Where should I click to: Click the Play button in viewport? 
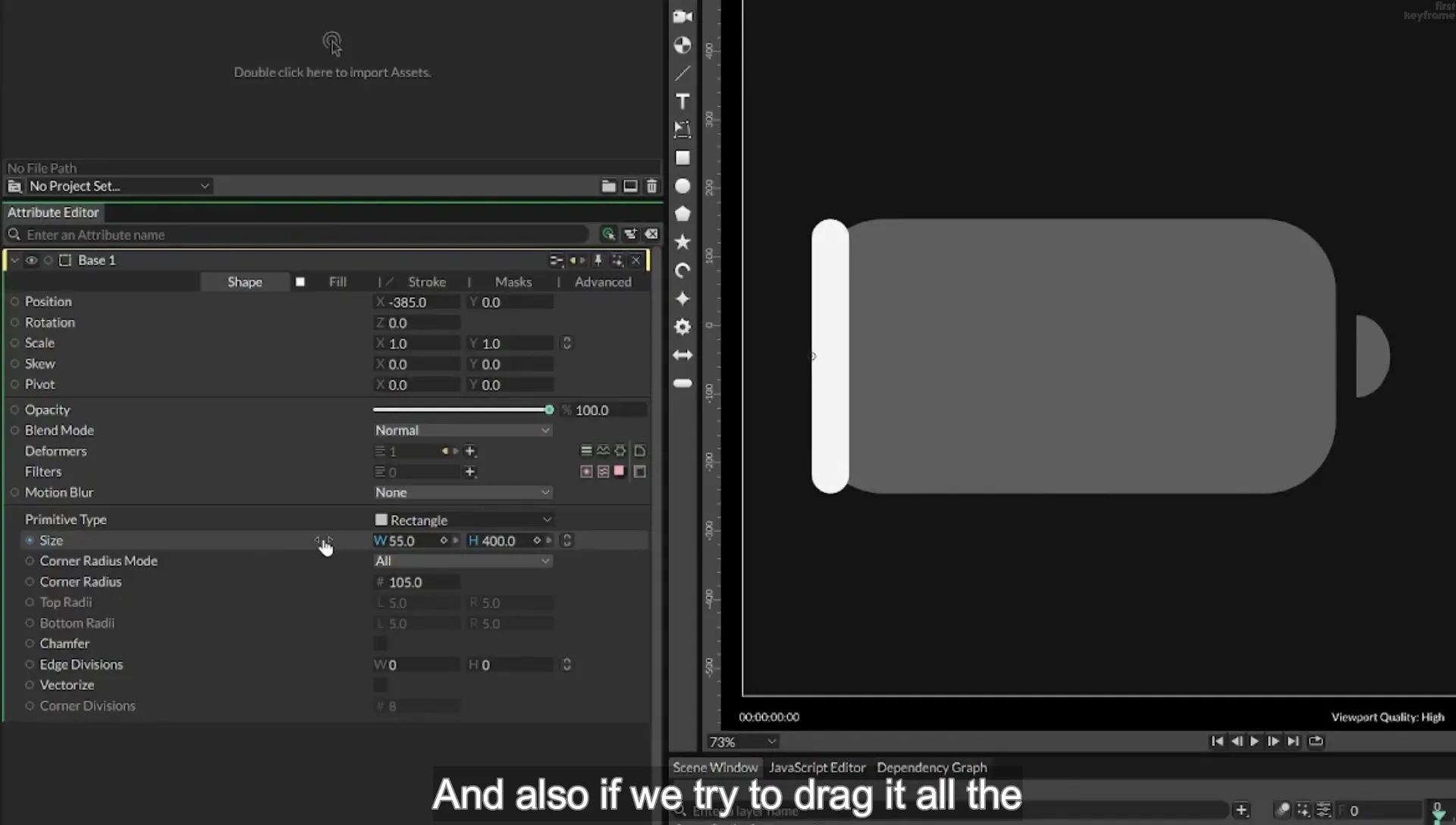(1254, 741)
